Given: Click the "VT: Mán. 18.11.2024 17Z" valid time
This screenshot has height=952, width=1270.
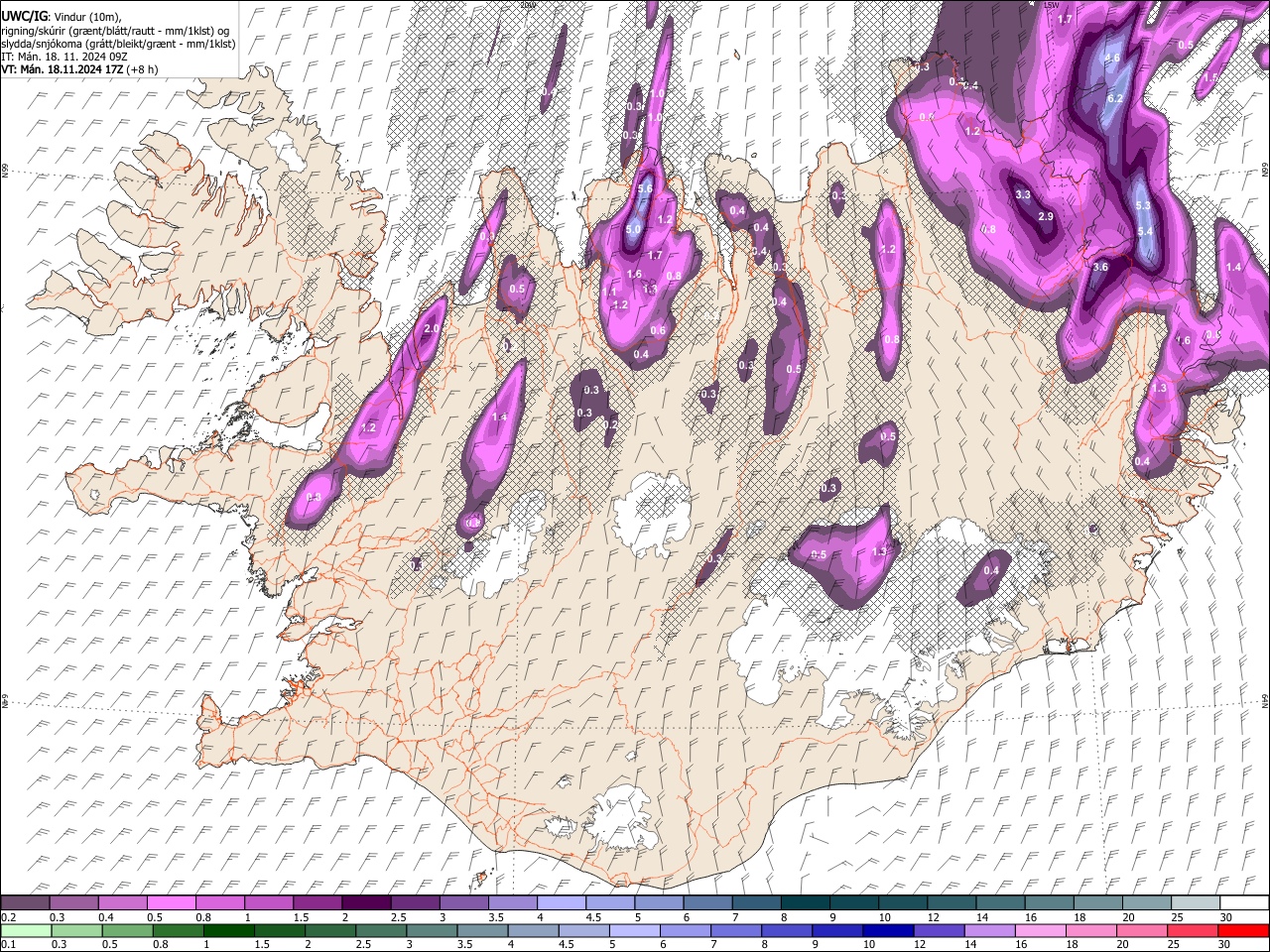Looking at the screenshot, I should coord(62,69).
